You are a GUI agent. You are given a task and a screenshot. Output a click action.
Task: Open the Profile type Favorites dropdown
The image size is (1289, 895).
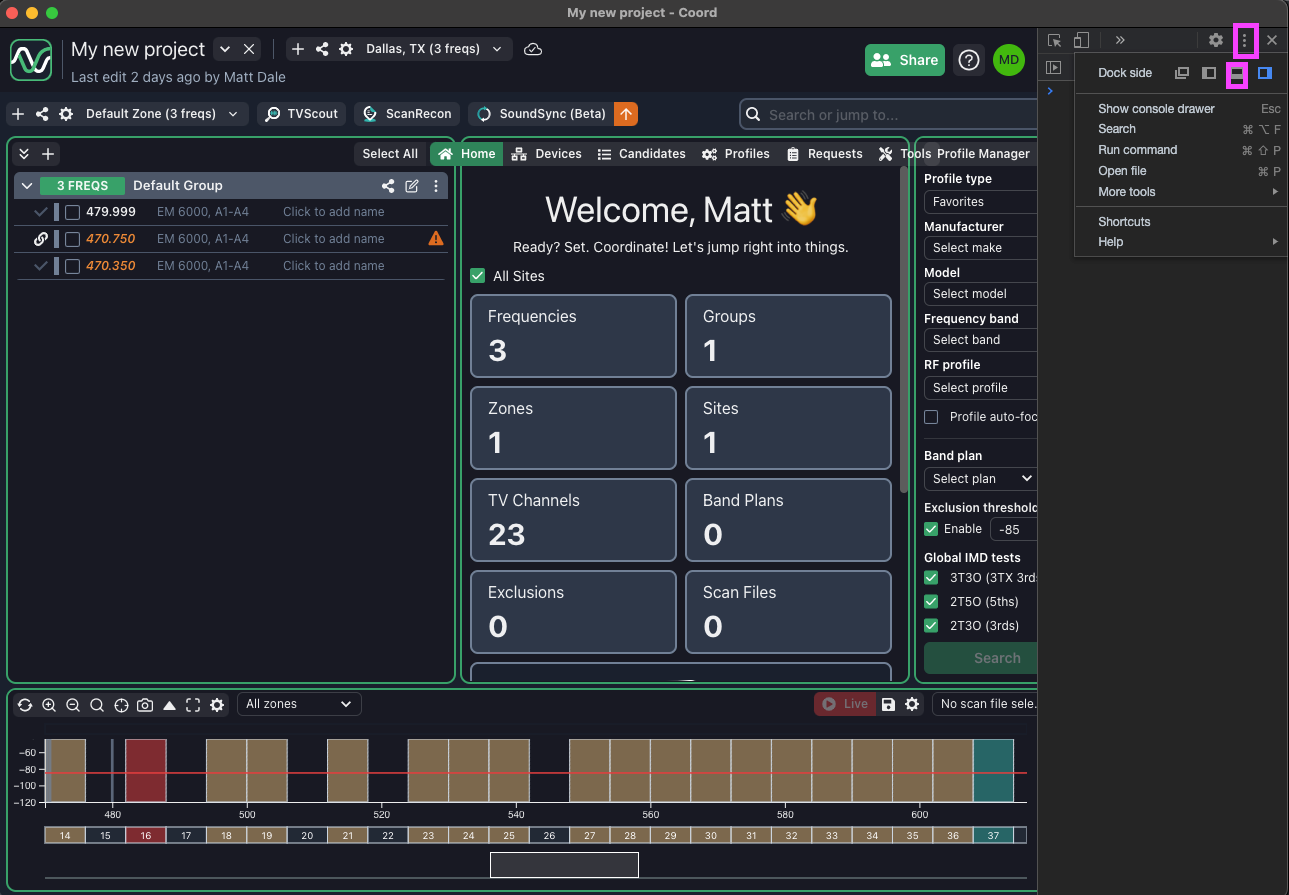tap(980, 202)
